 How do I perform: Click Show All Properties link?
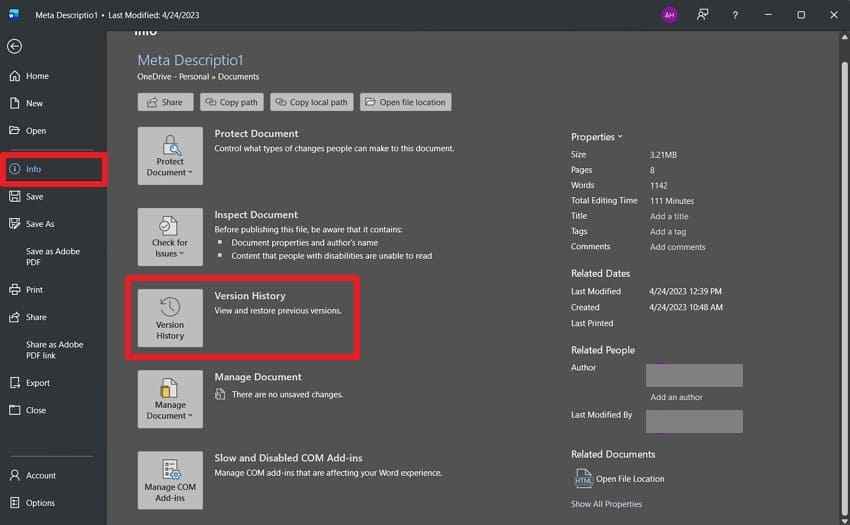point(606,504)
